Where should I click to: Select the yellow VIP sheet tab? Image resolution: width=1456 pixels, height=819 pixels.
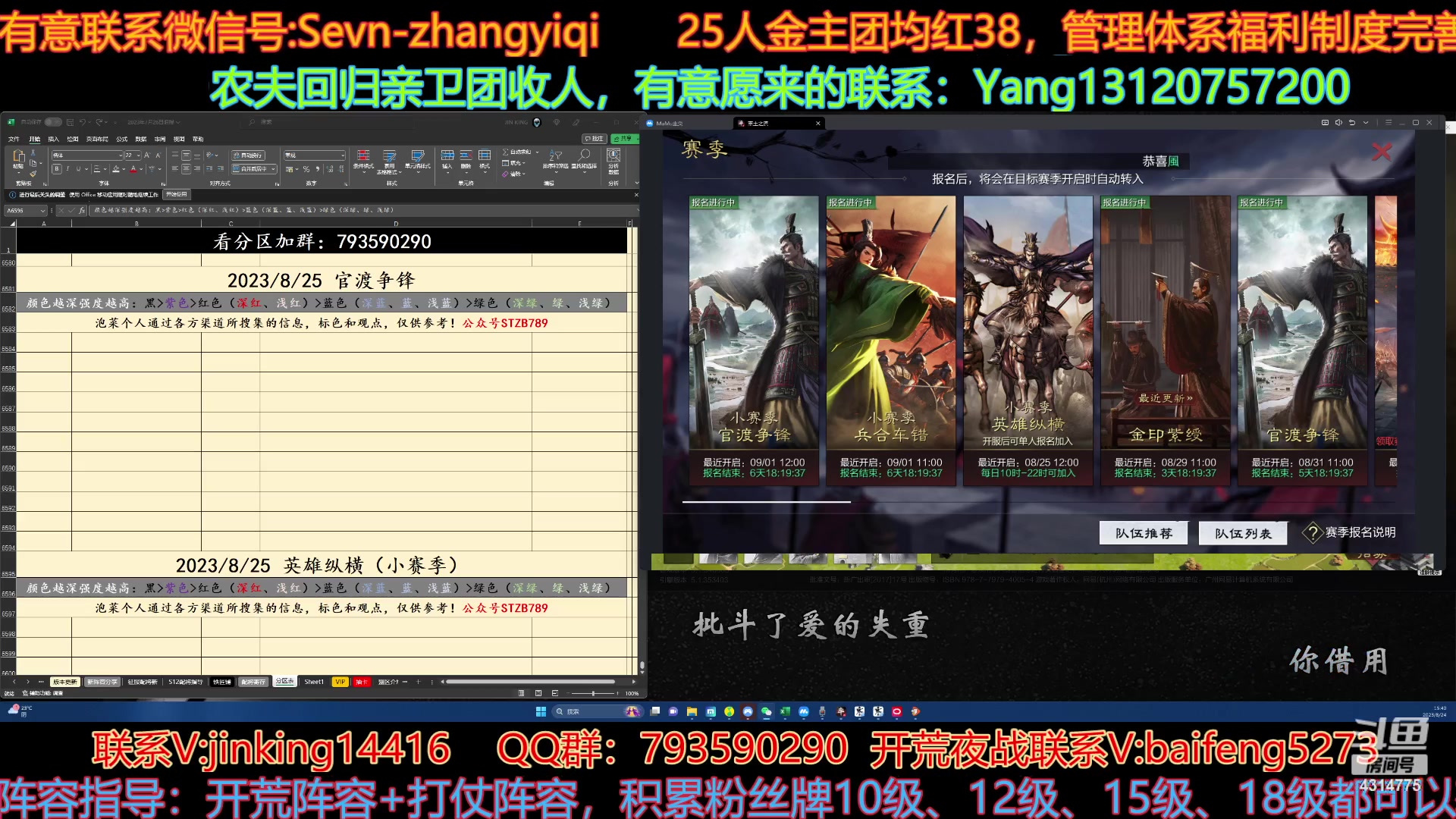click(x=340, y=682)
